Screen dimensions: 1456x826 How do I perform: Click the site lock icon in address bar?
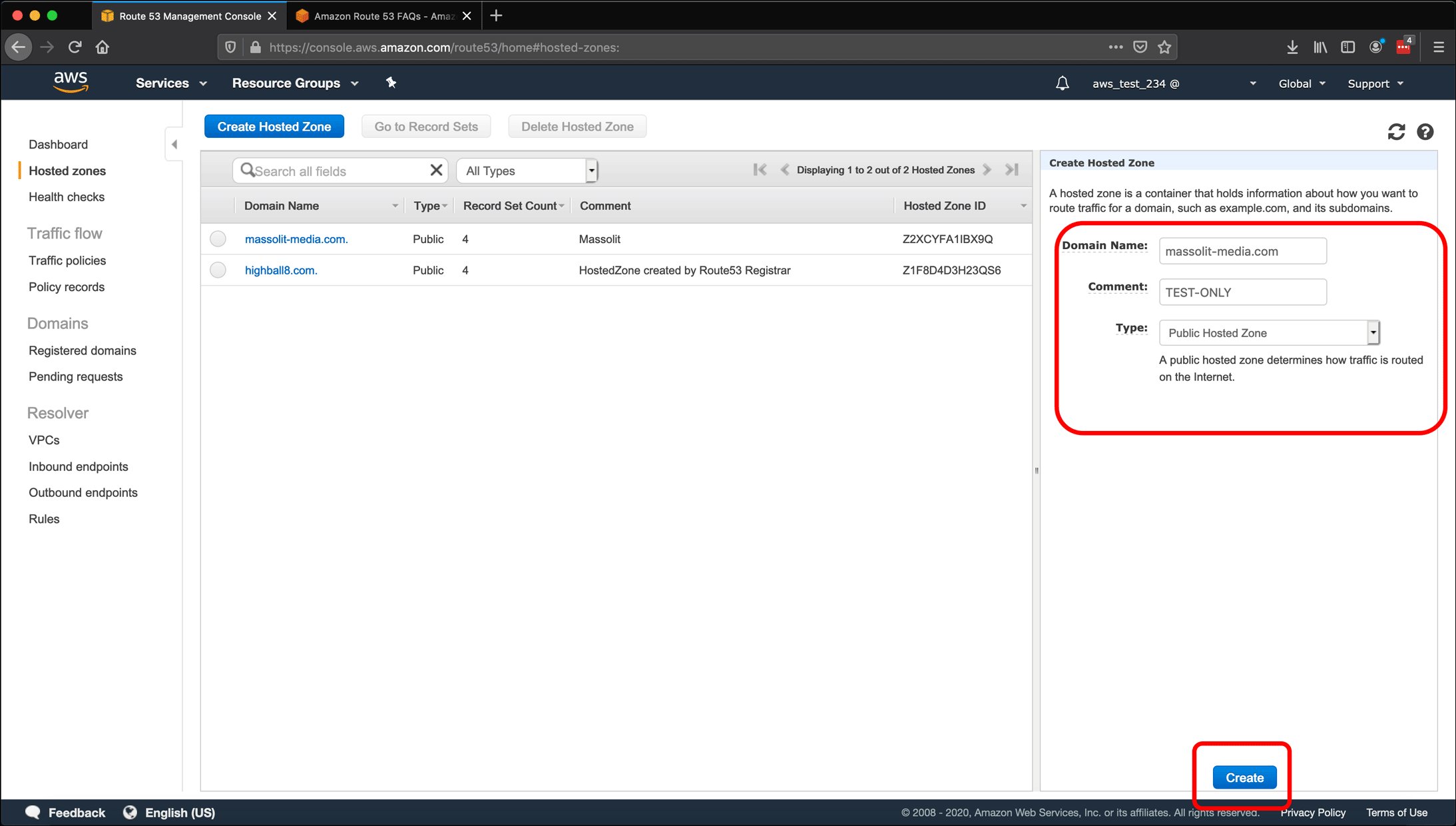point(256,47)
